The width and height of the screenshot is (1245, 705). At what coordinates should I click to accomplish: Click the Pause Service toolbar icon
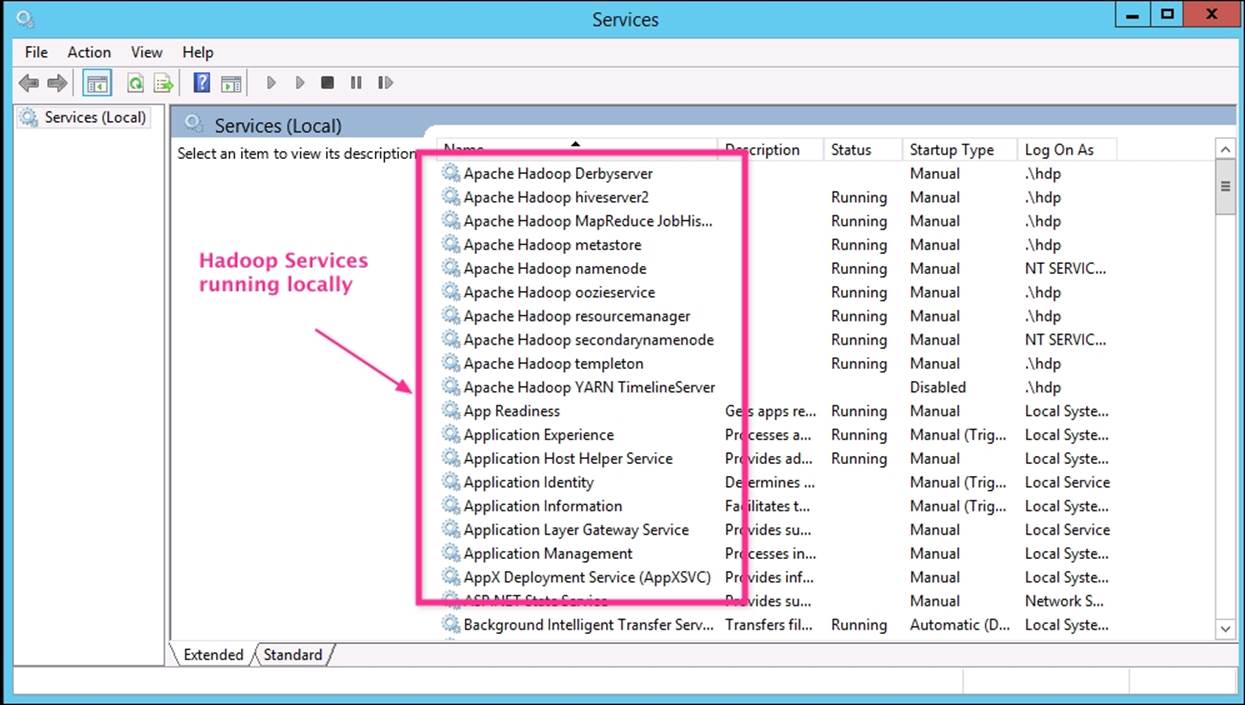356,83
